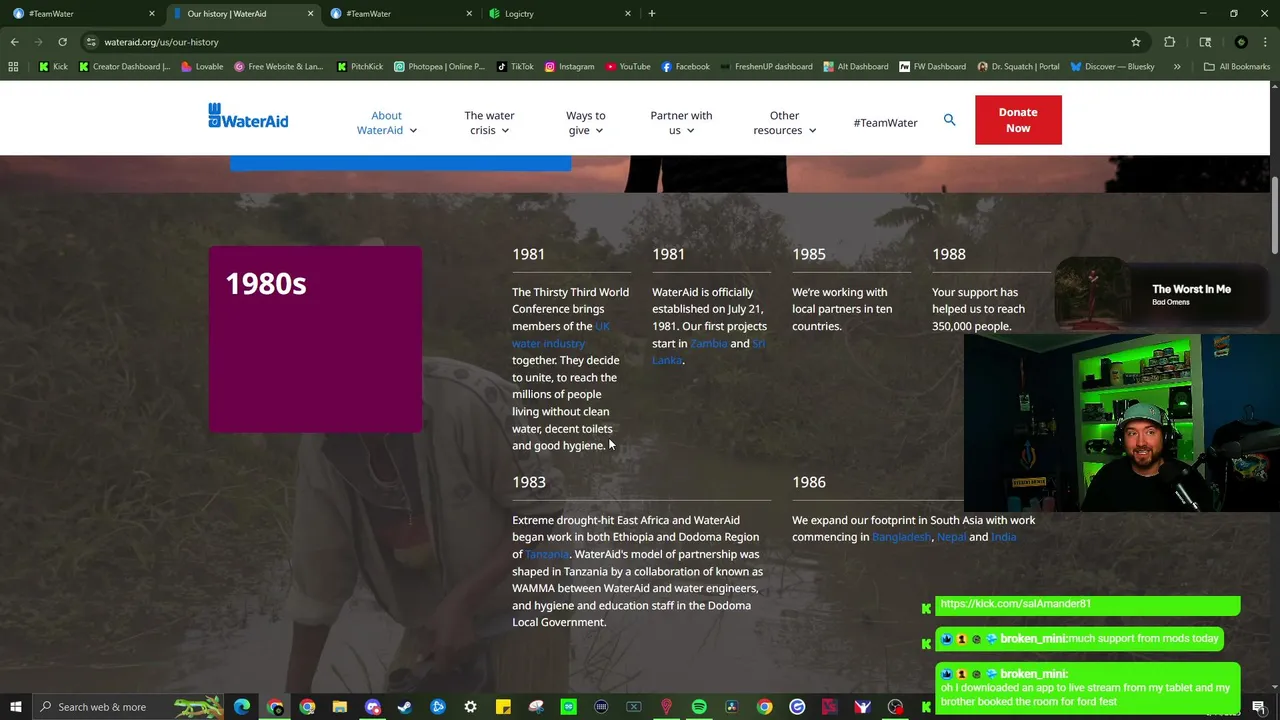Screen dimensions: 1280x720
Task: Open the FreshenUP dashboard bookmark
Action: click(x=766, y=67)
